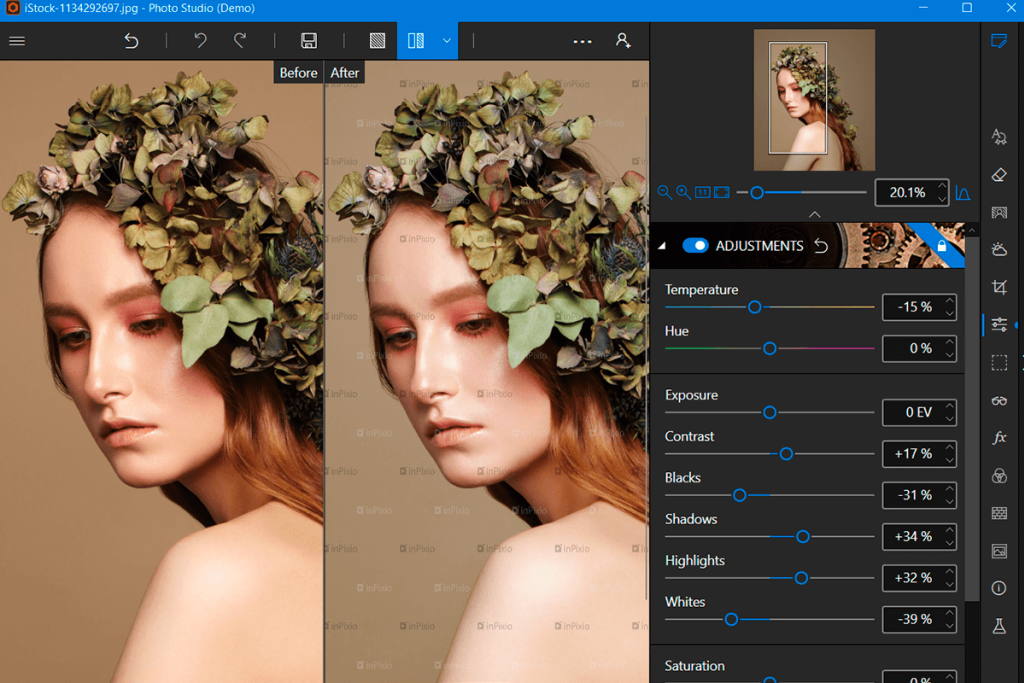The height and width of the screenshot is (683, 1024).
Task: Open the fx effects panel
Action: [x=999, y=437]
